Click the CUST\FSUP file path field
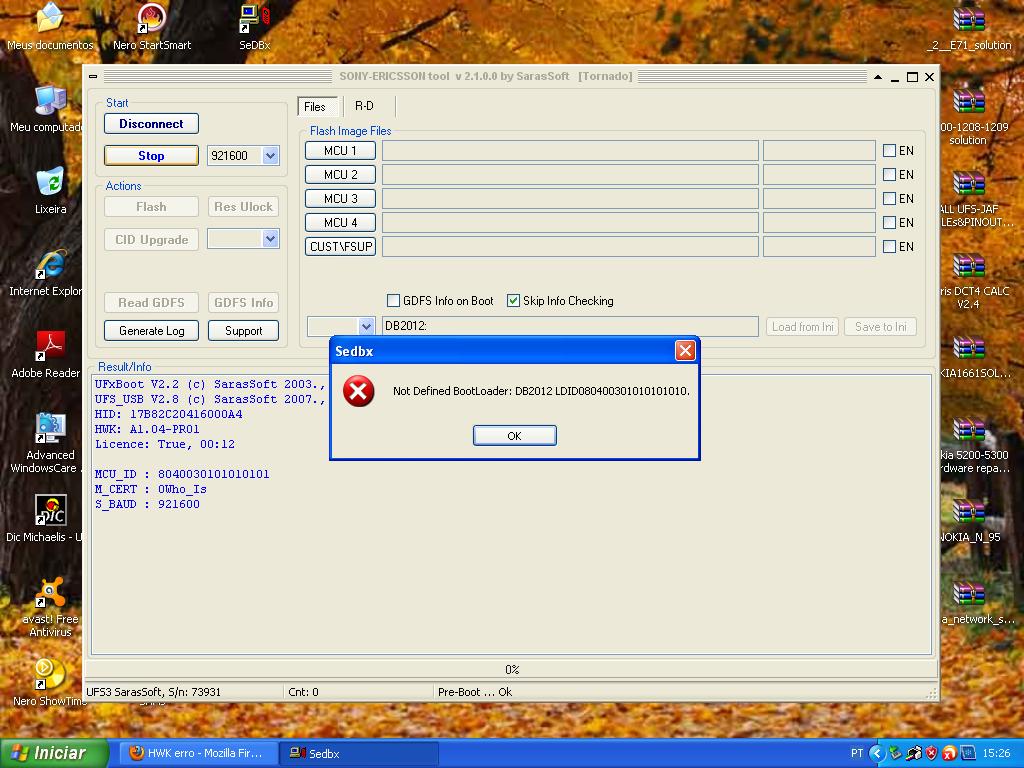 point(570,246)
